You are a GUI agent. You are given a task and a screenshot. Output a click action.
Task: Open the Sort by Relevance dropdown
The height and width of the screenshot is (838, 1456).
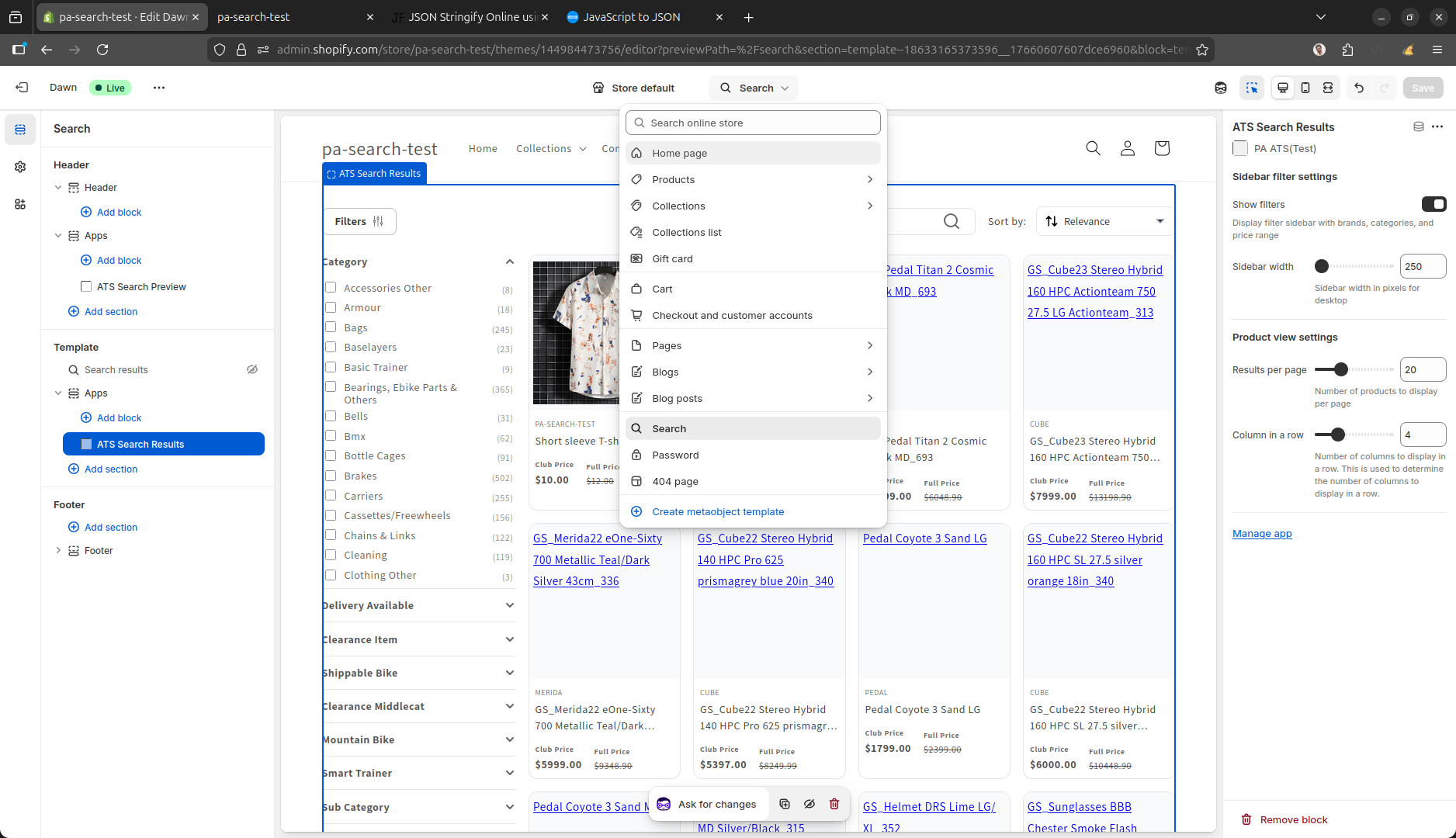coord(1104,221)
